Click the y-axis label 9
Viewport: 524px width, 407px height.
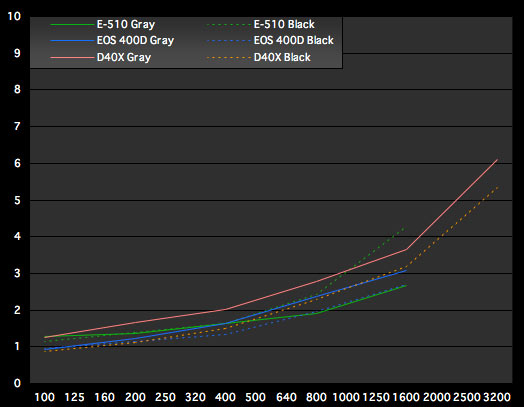tap(17, 53)
